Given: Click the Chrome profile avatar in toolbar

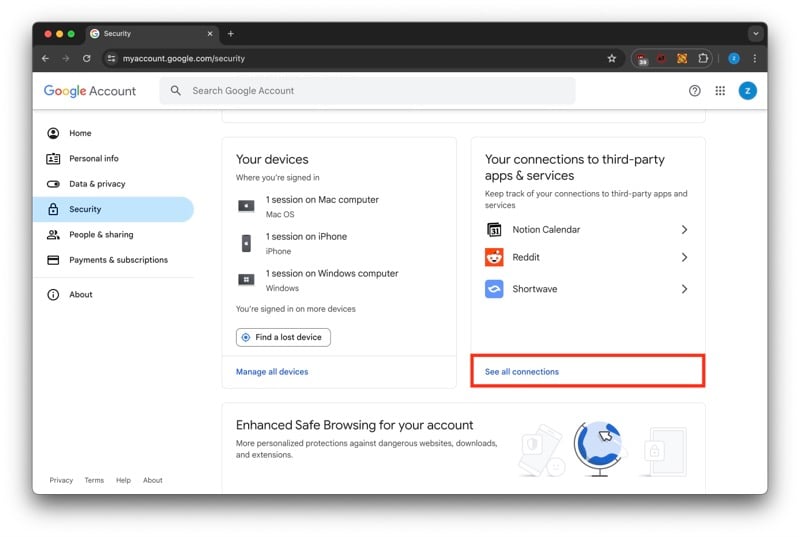Looking at the screenshot, I should (x=734, y=59).
